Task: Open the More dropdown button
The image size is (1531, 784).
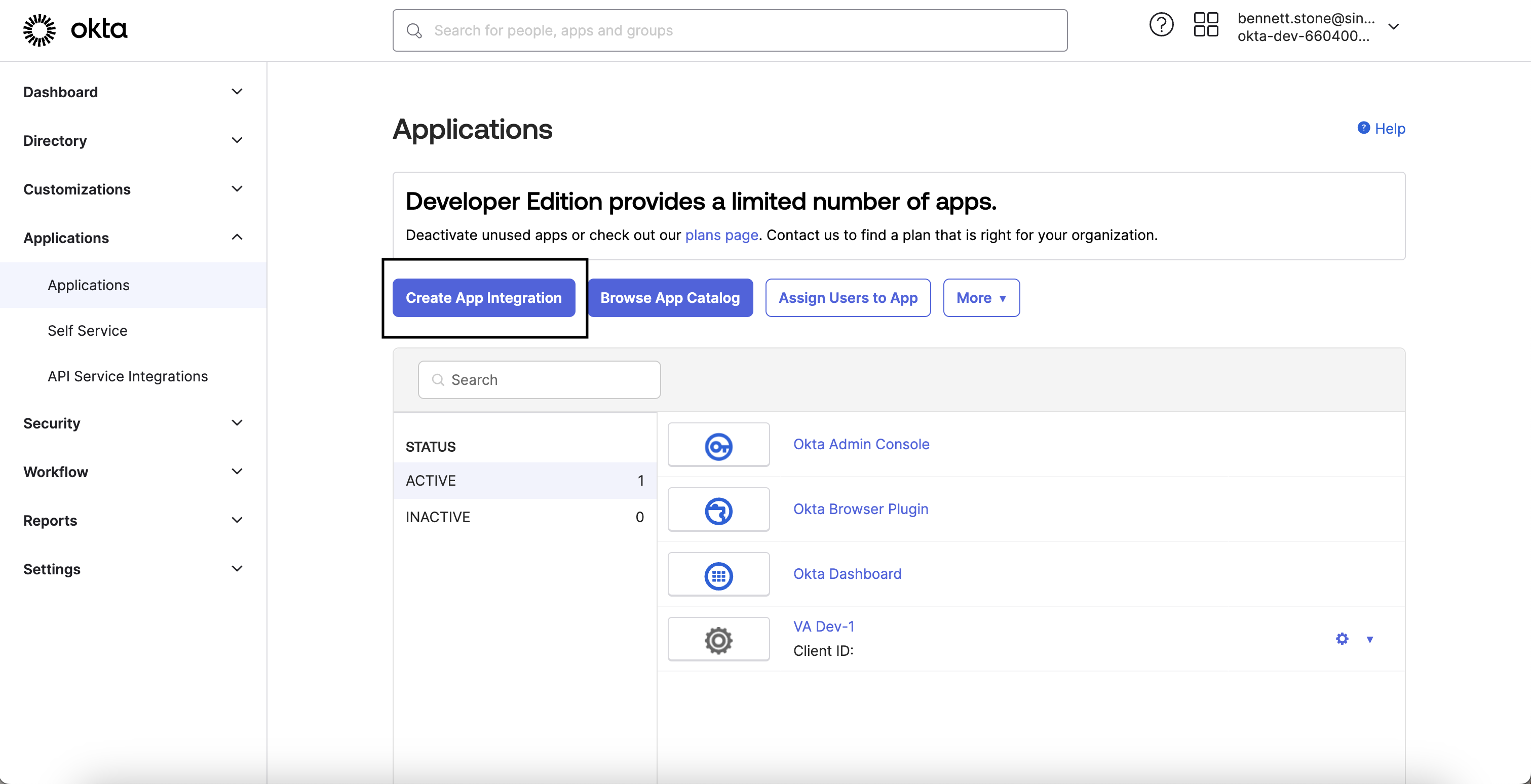Action: click(x=981, y=298)
